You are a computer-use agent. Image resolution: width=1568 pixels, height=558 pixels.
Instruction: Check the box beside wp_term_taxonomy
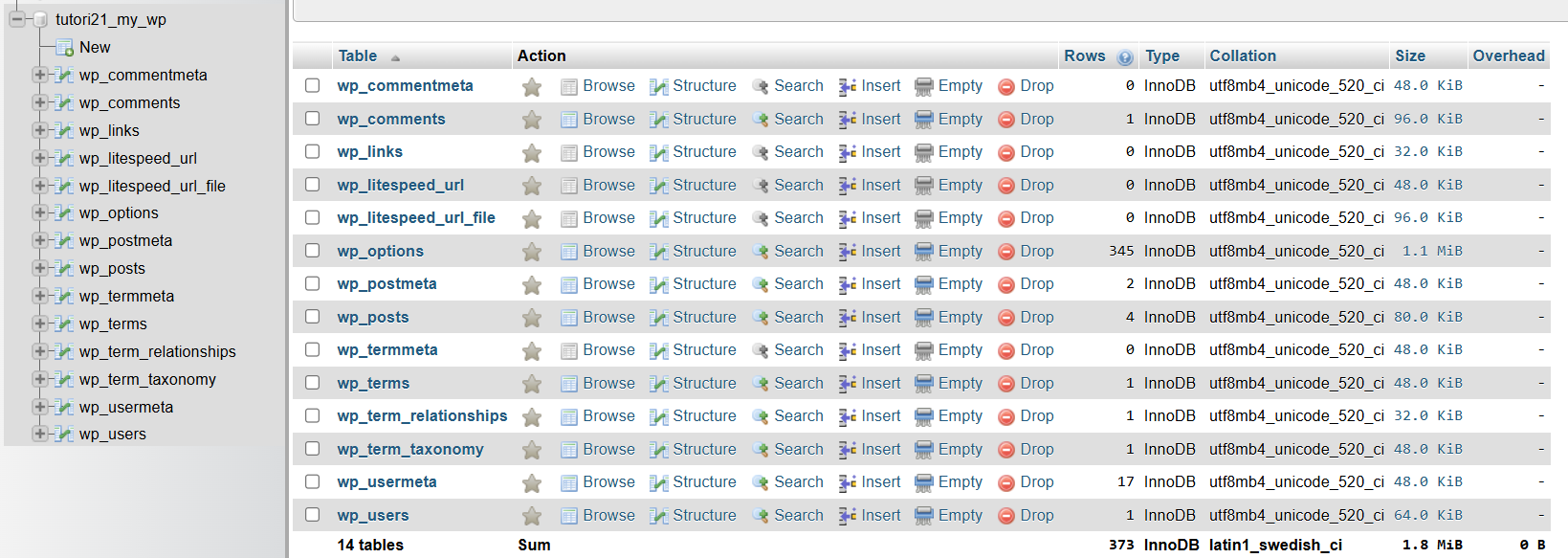[313, 448]
